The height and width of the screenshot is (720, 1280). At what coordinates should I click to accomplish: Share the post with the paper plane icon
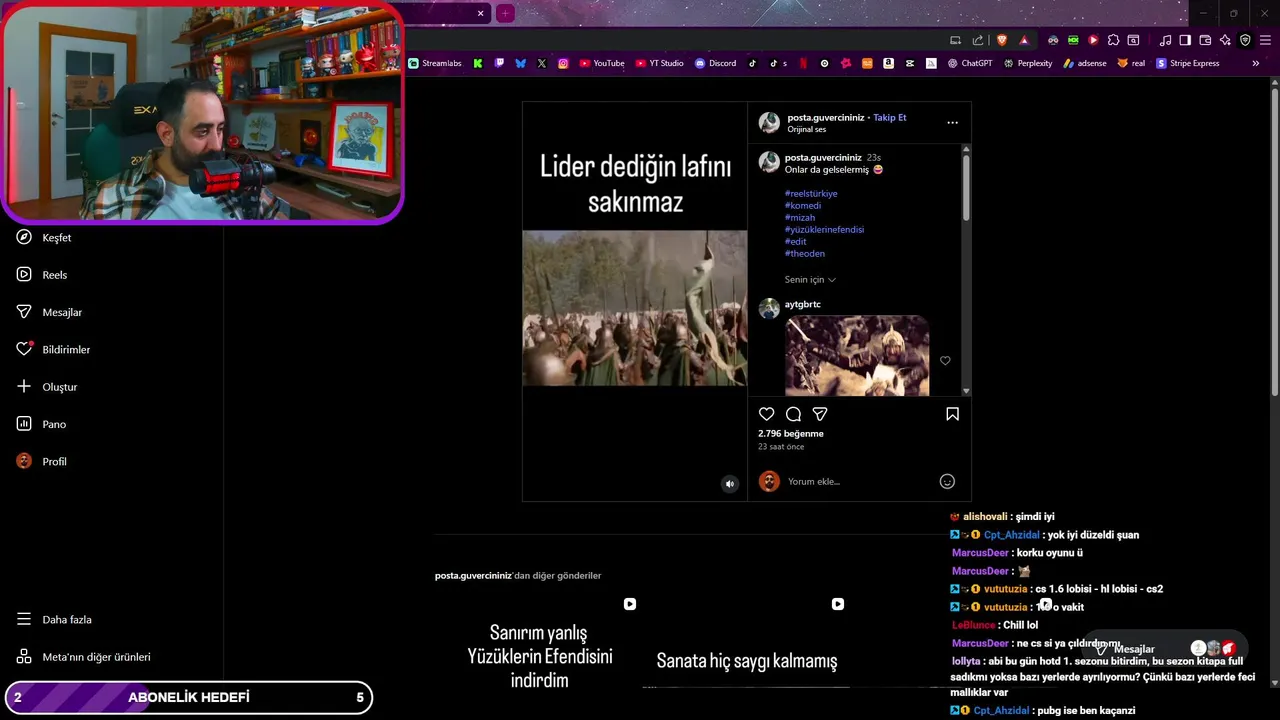(x=820, y=414)
